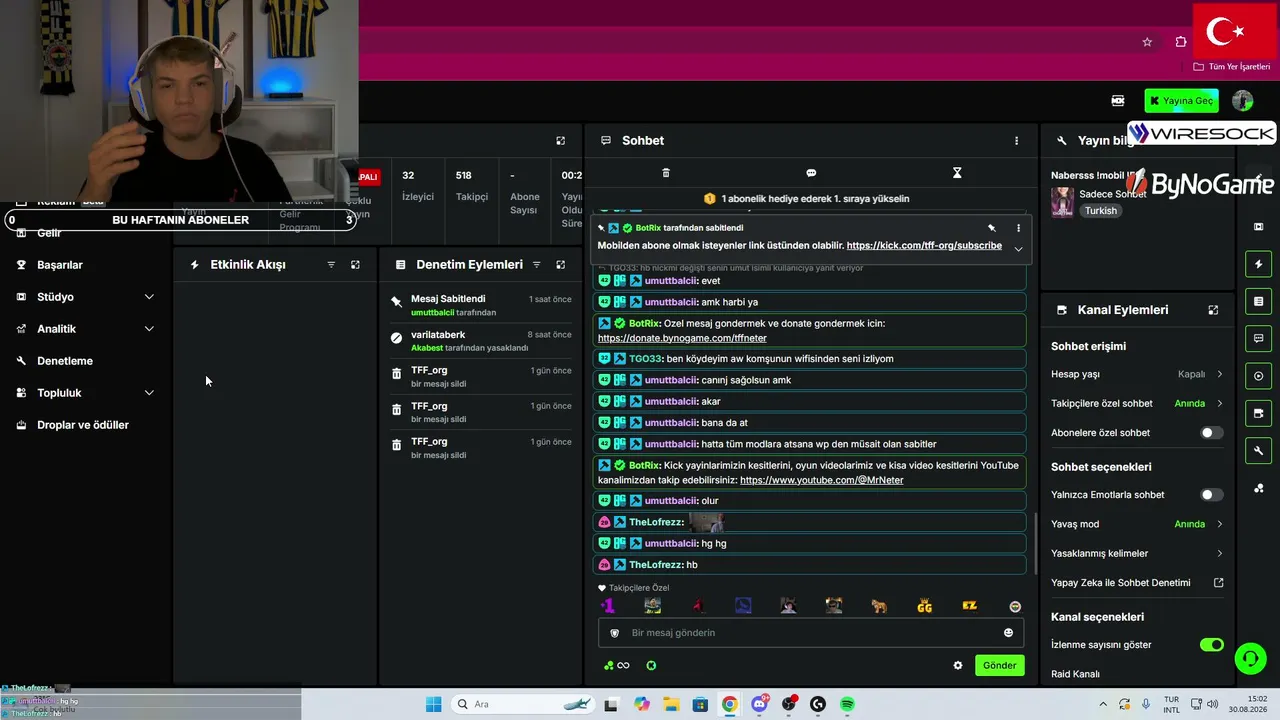Open support headset chat bubble

[x=1250, y=658]
